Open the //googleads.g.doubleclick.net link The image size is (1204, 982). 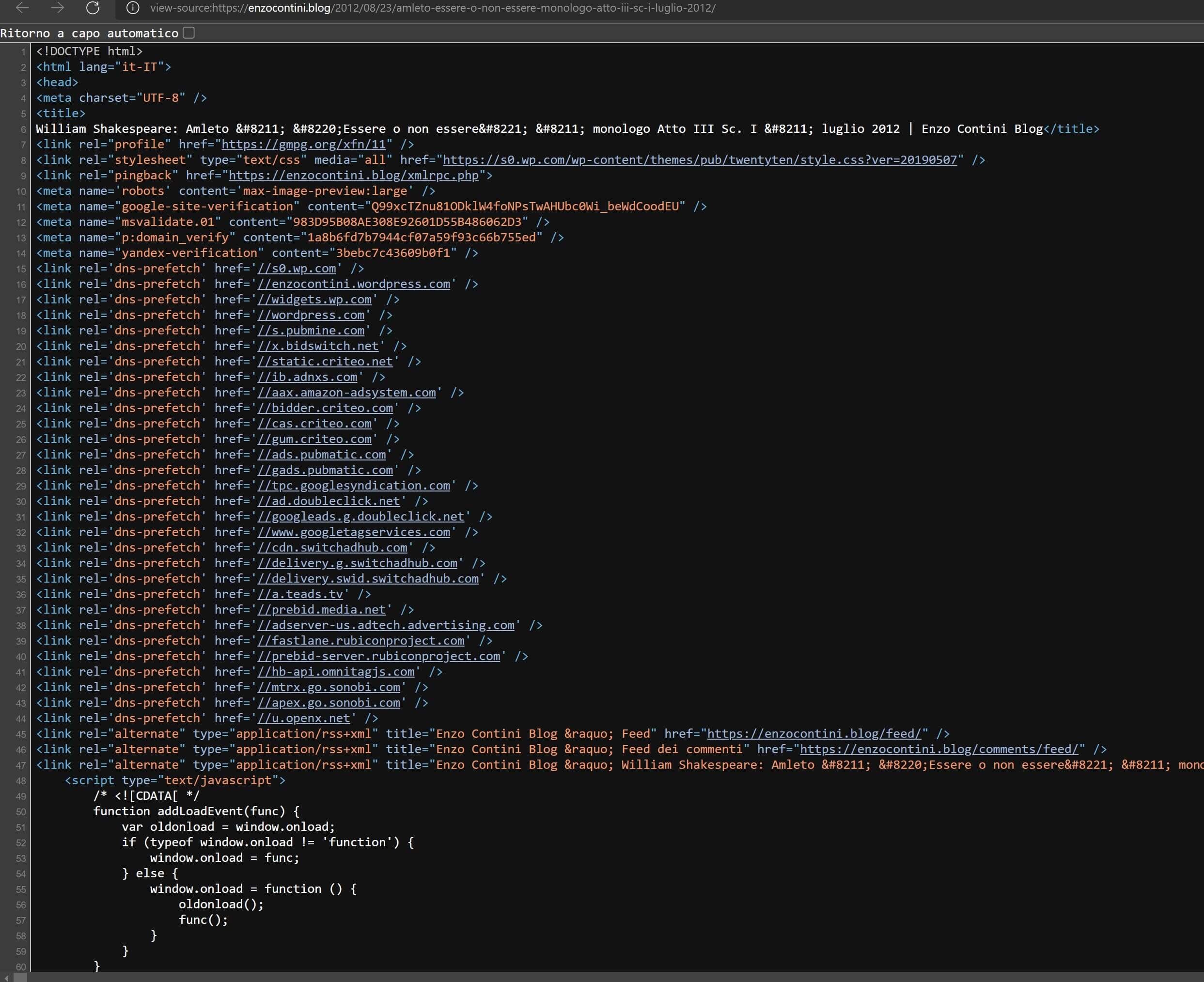(360, 517)
